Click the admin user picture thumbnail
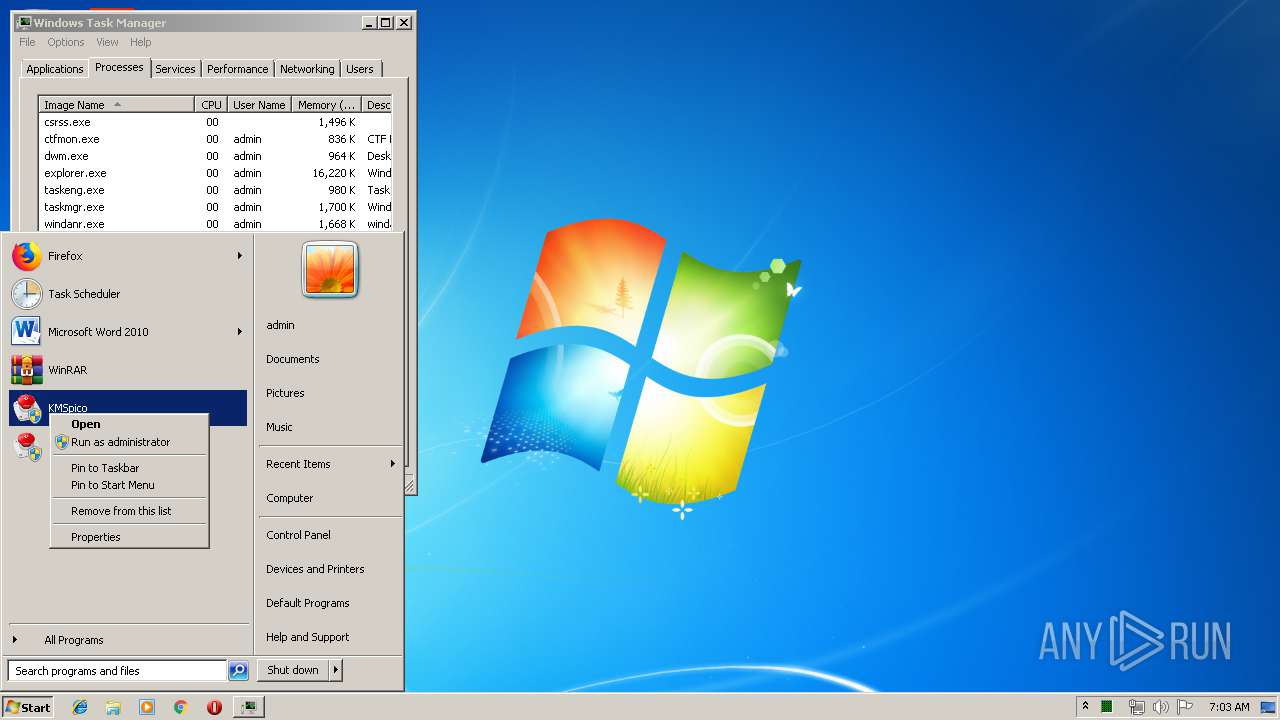This screenshot has width=1280, height=720. pyautogui.click(x=330, y=269)
